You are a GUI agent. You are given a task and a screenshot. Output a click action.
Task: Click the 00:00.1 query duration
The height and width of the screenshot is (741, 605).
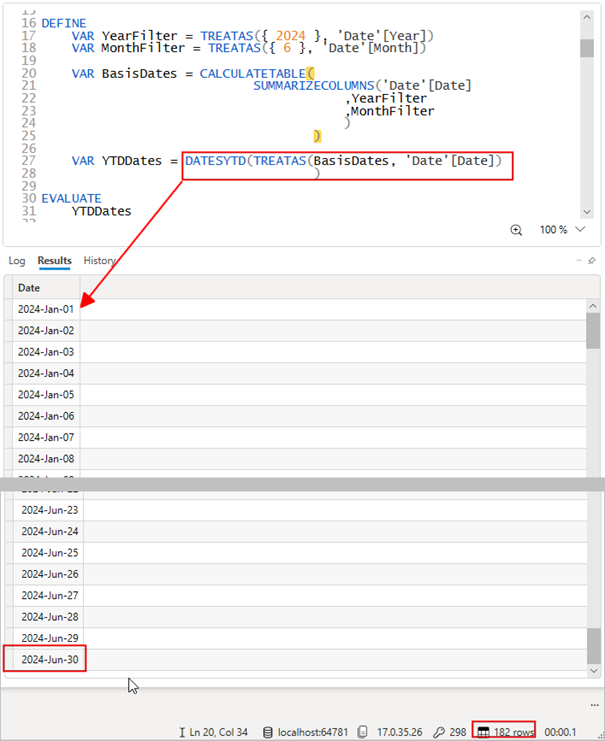pos(560,732)
